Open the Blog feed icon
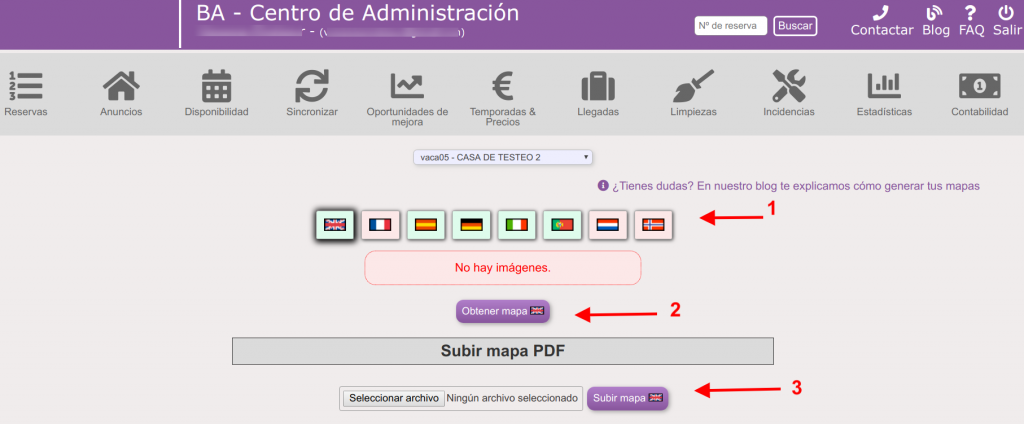 [x=935, y=13]
